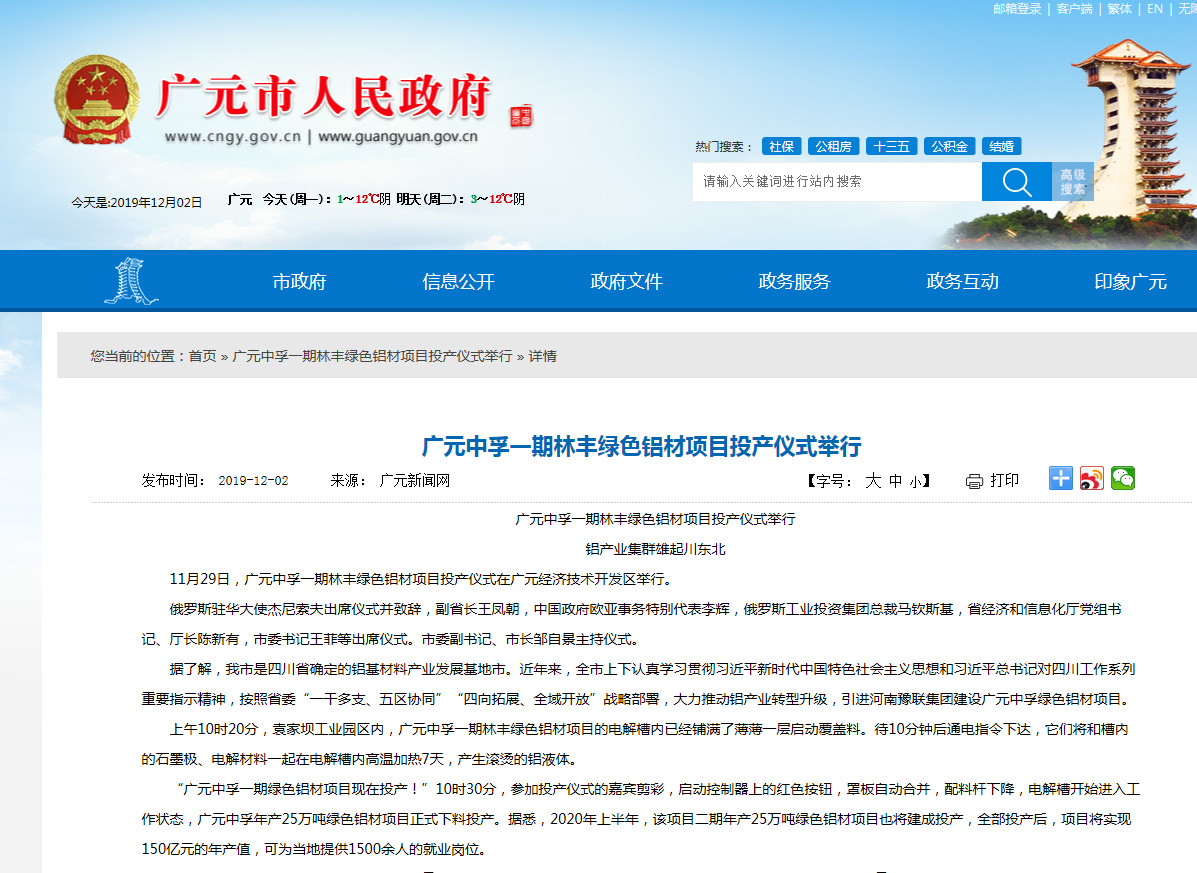The image size is (1197, 873).
Task: Open the 印象广元 section
Action: click(x=1129, y=281)
